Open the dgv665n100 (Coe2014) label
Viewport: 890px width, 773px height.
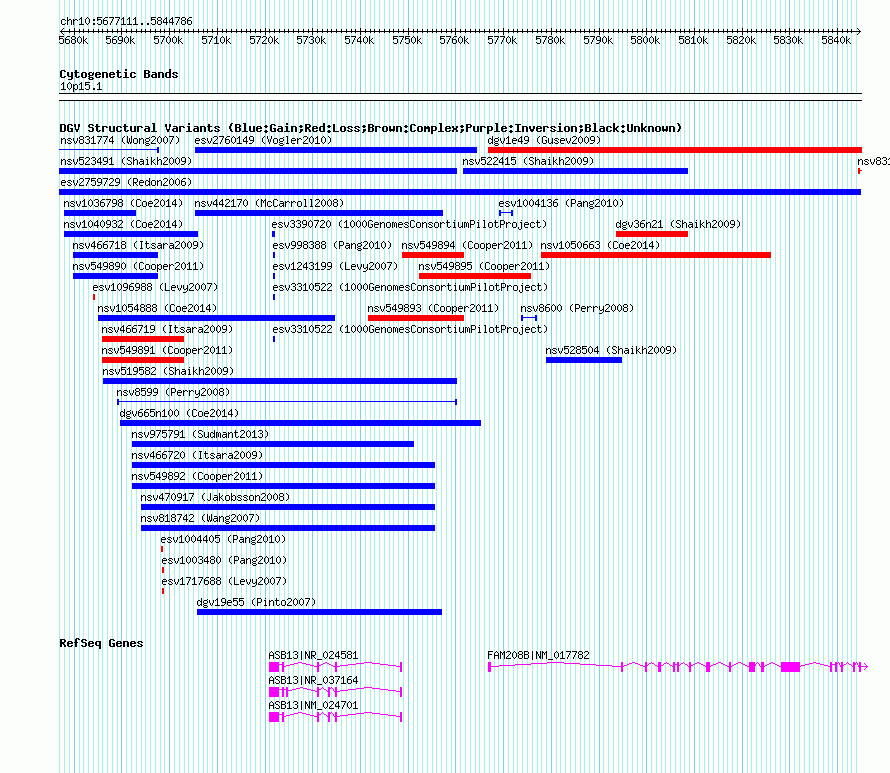point(179,413)
